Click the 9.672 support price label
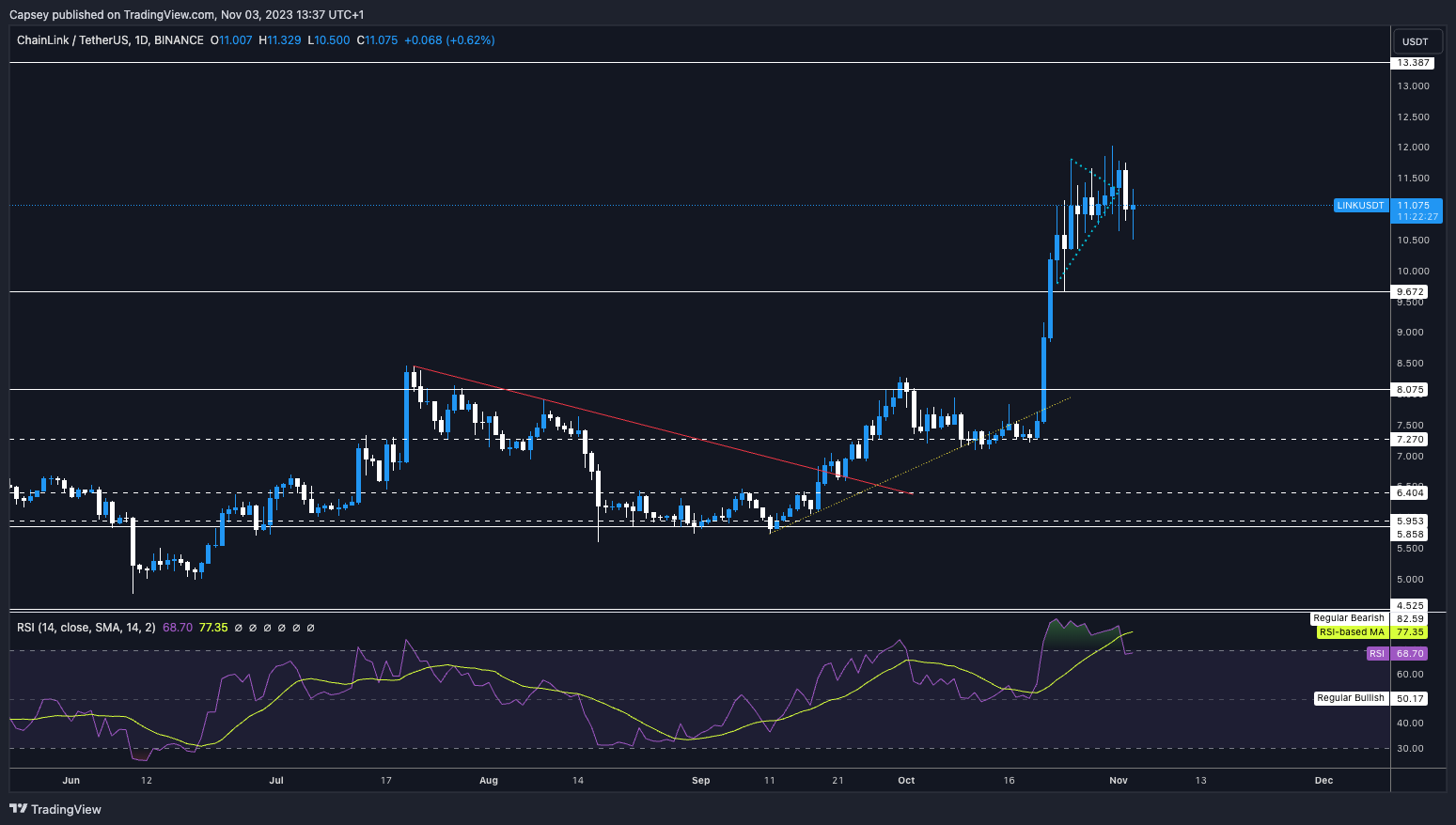The width and height of the screenshot is (1456, 825). pos(1411,291)
